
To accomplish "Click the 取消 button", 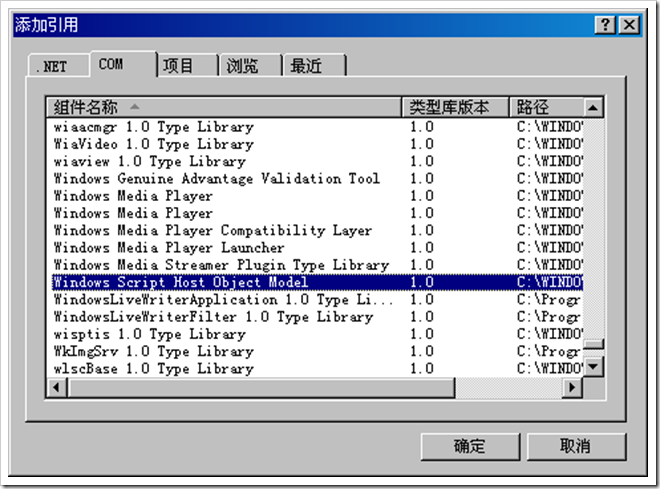I will pos(576,446).
